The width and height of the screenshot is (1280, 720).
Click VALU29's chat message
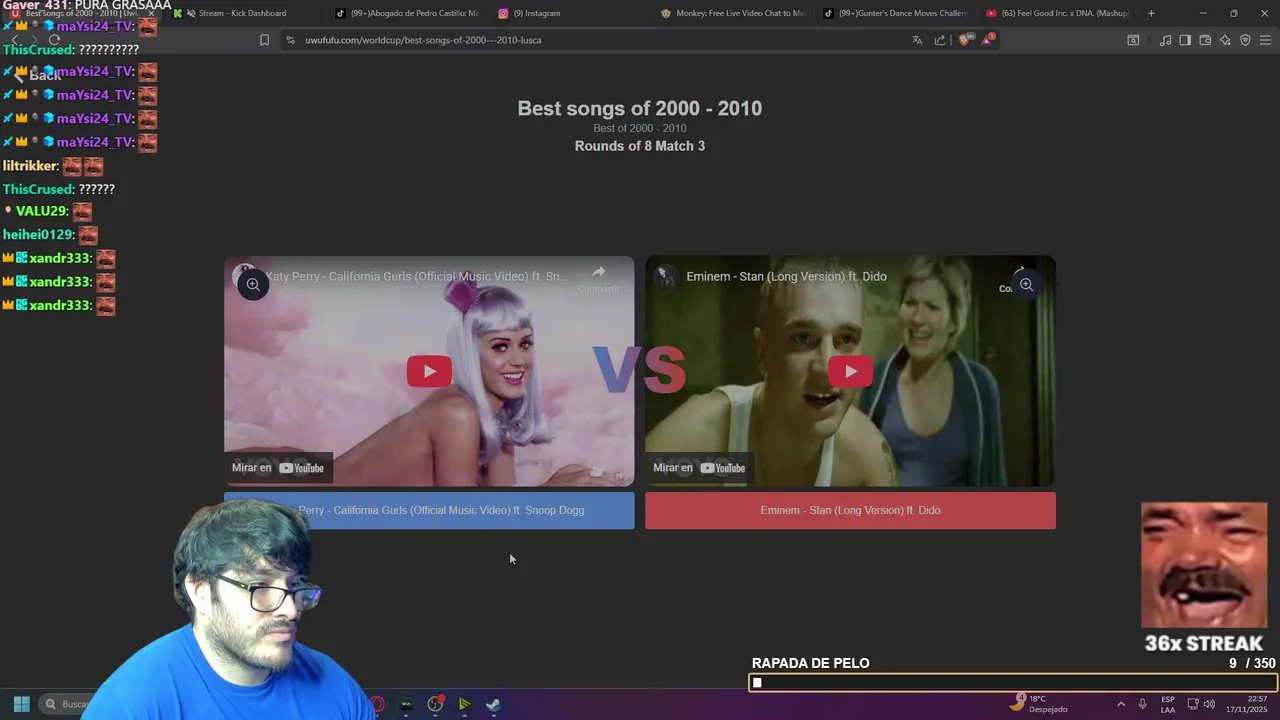(49, 212)
